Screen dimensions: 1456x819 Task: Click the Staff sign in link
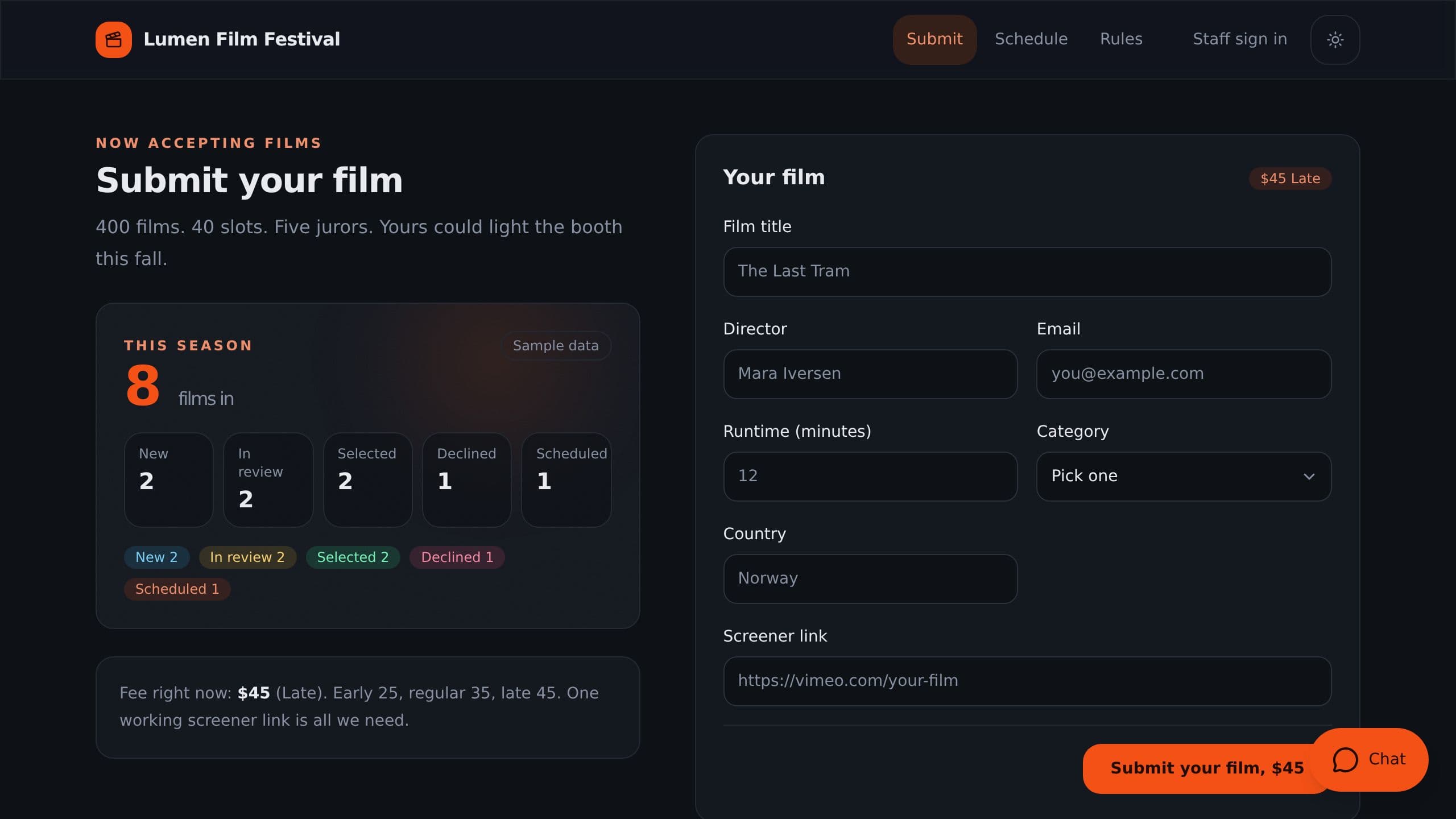(1239, 39)
